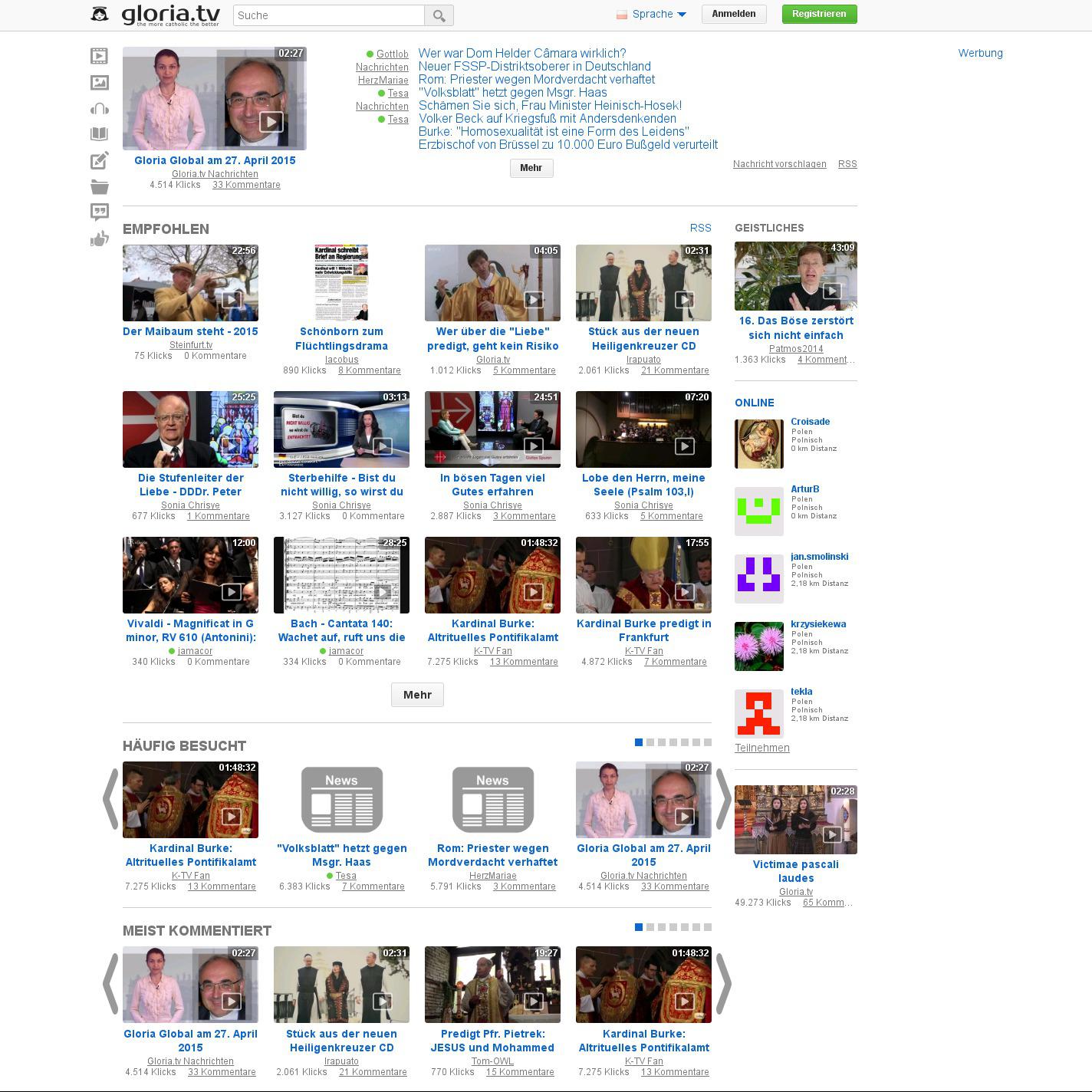1092x1092 pixels.
Task: Focus the Suche search field
Action: coord(328,15)
